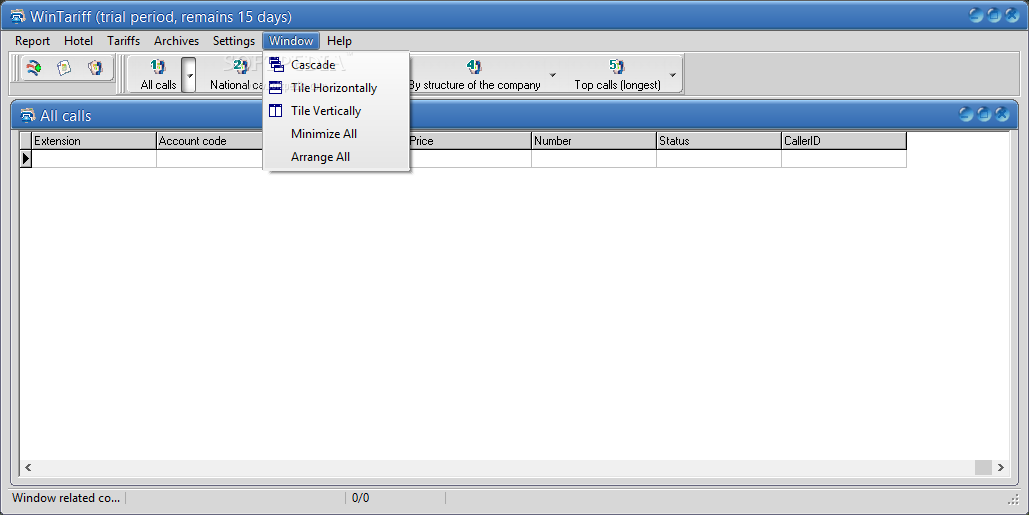Maximize the main WinTariff window

point(994,15)
